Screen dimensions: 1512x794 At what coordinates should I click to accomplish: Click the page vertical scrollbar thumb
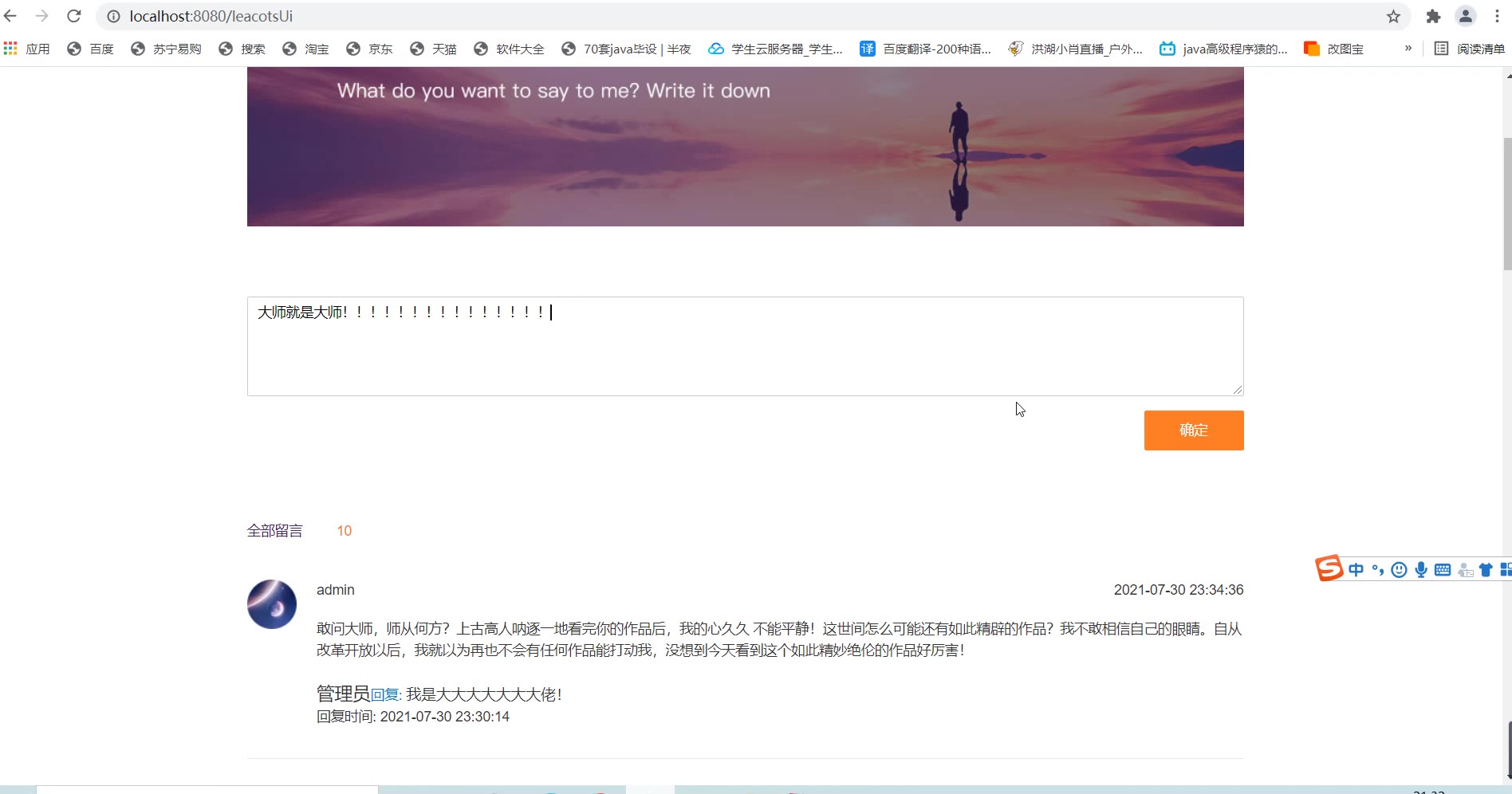[x=1507, y=204]
